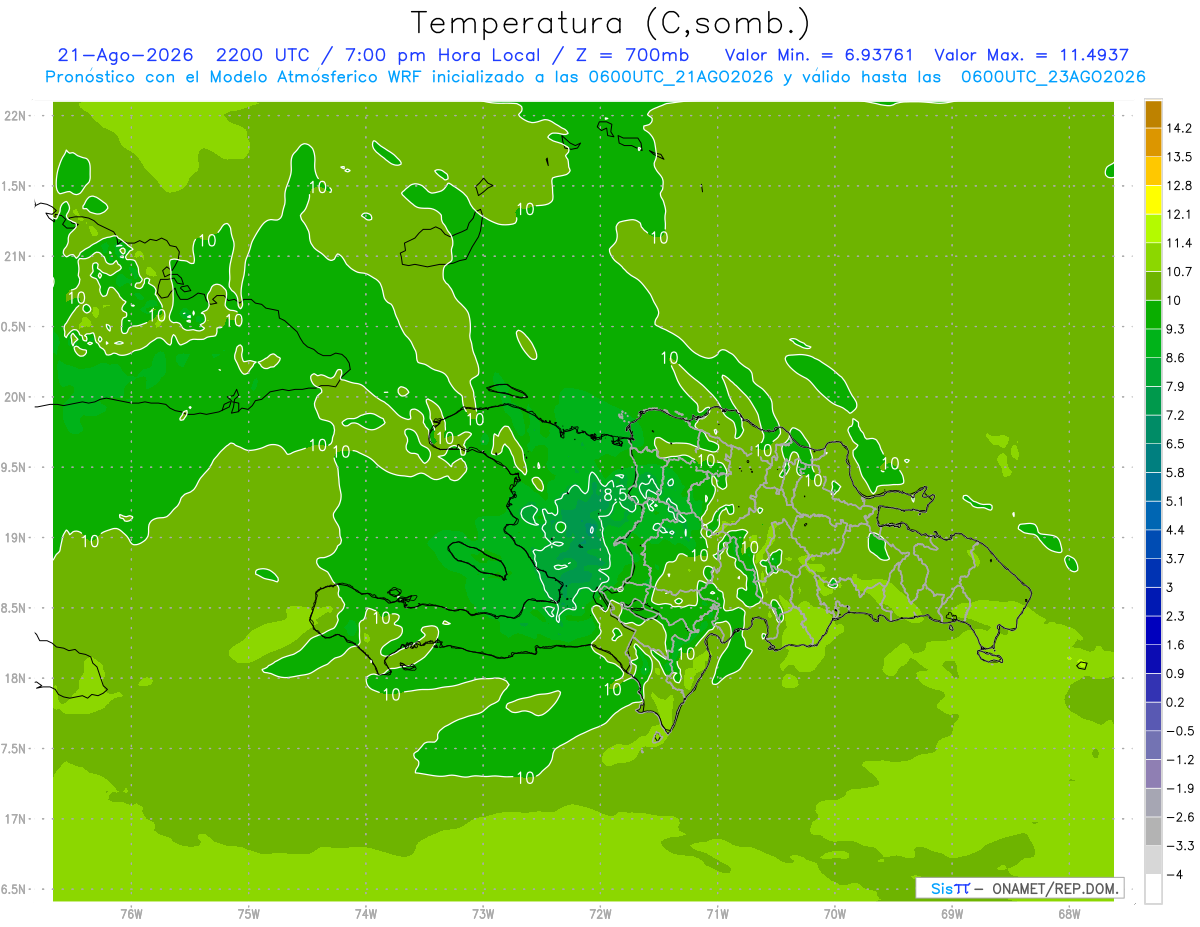Click the 0.9 value on the color scale

pos(1176,674)
